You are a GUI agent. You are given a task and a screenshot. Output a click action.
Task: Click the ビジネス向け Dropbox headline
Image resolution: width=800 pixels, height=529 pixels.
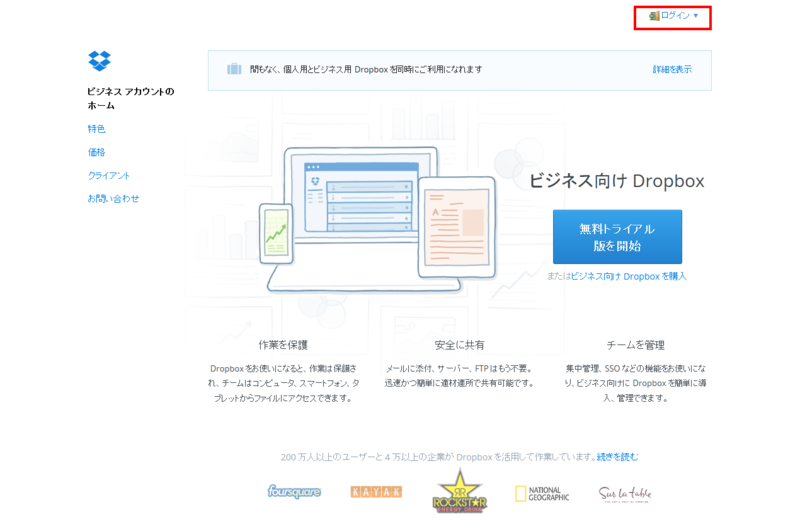[617, 181]
